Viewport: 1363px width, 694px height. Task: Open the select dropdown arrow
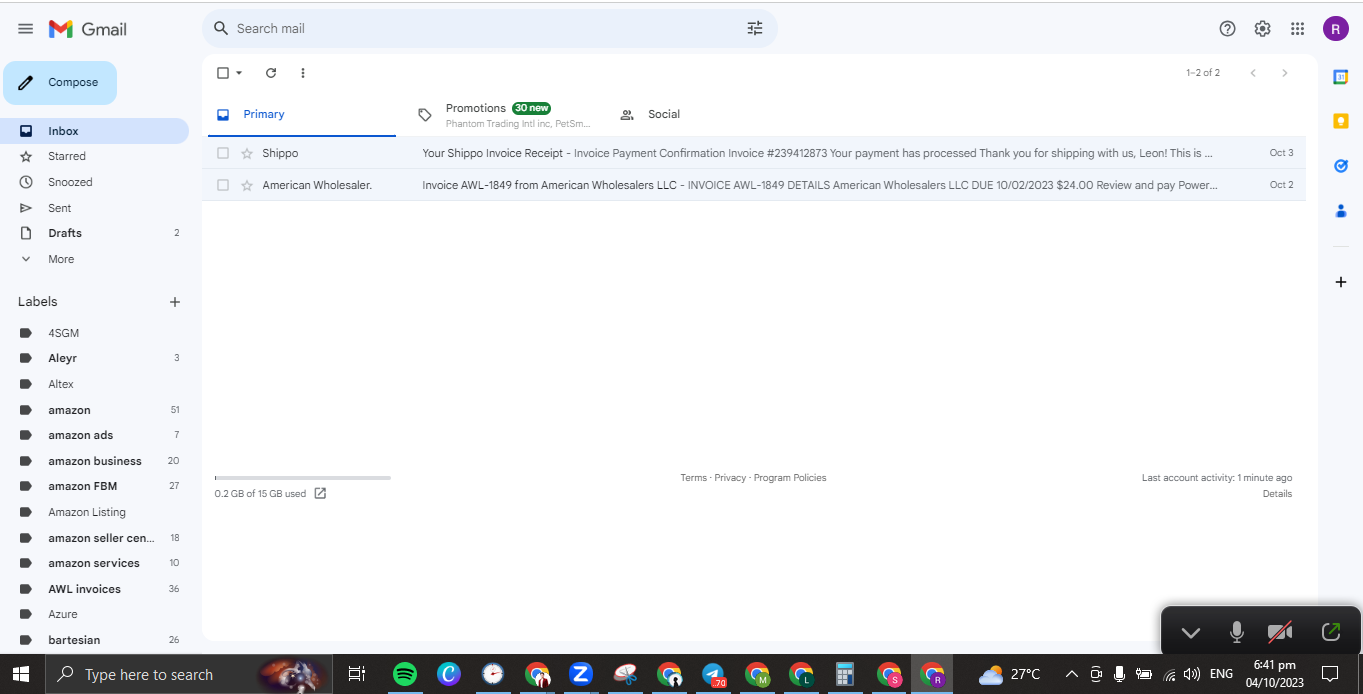[x=239, y=73]
